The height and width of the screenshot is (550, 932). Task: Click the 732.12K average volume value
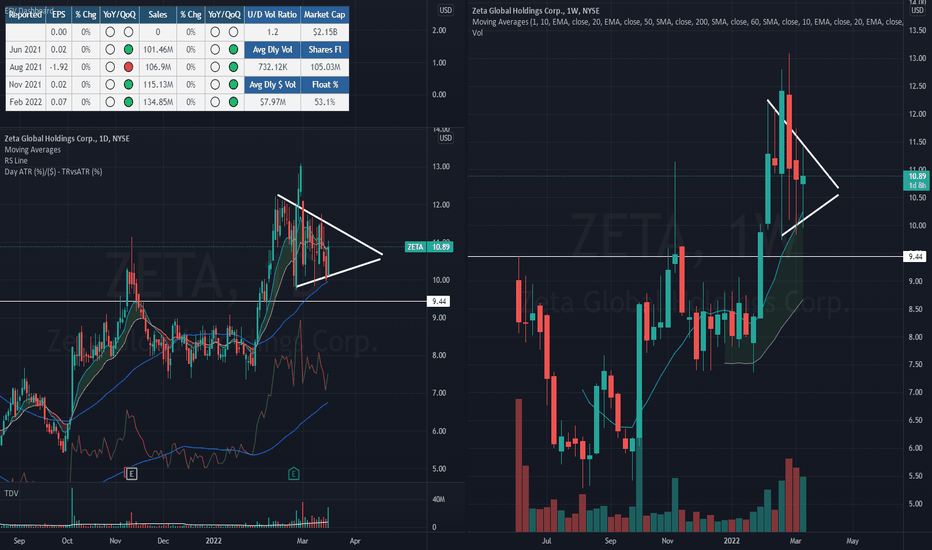[x=272, y=67]
